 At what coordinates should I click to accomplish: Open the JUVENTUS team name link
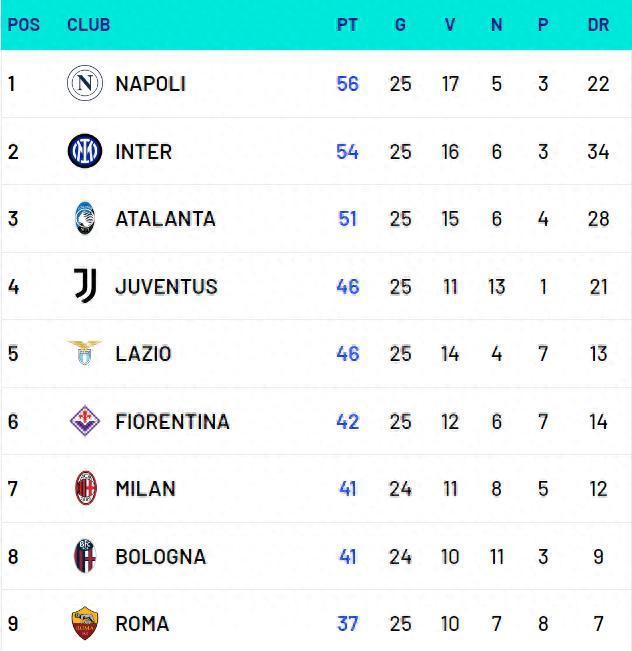166,286
